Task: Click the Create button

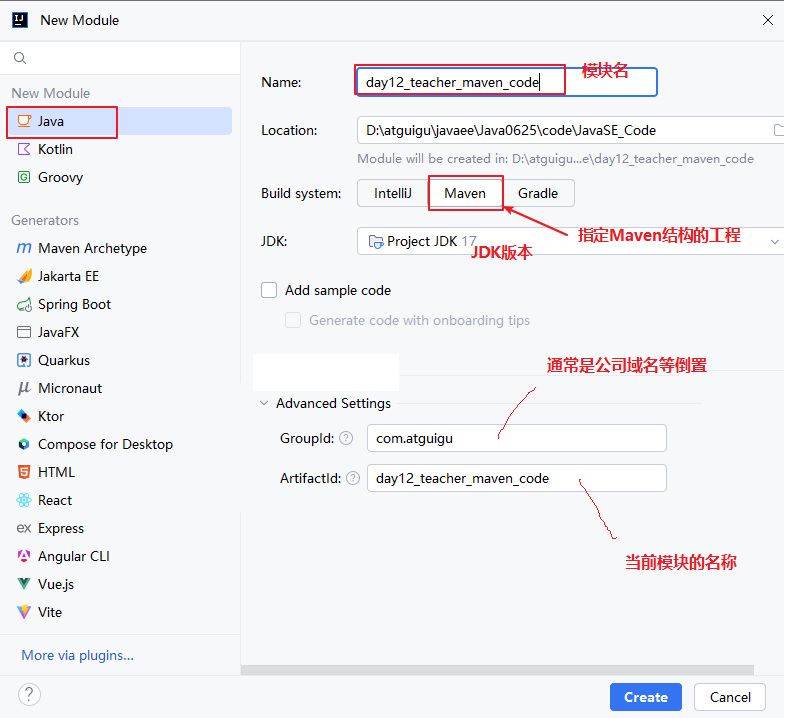Action: click(645, 697)
